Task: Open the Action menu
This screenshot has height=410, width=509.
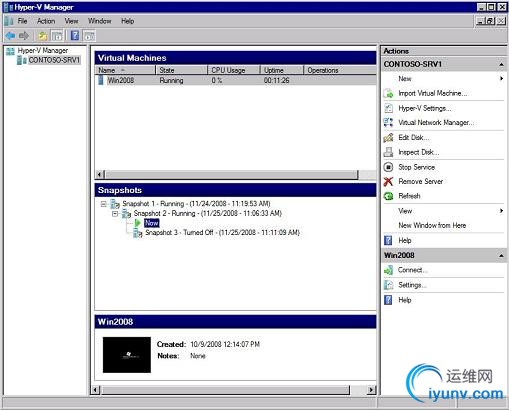Action: click(x=46, y=21)
